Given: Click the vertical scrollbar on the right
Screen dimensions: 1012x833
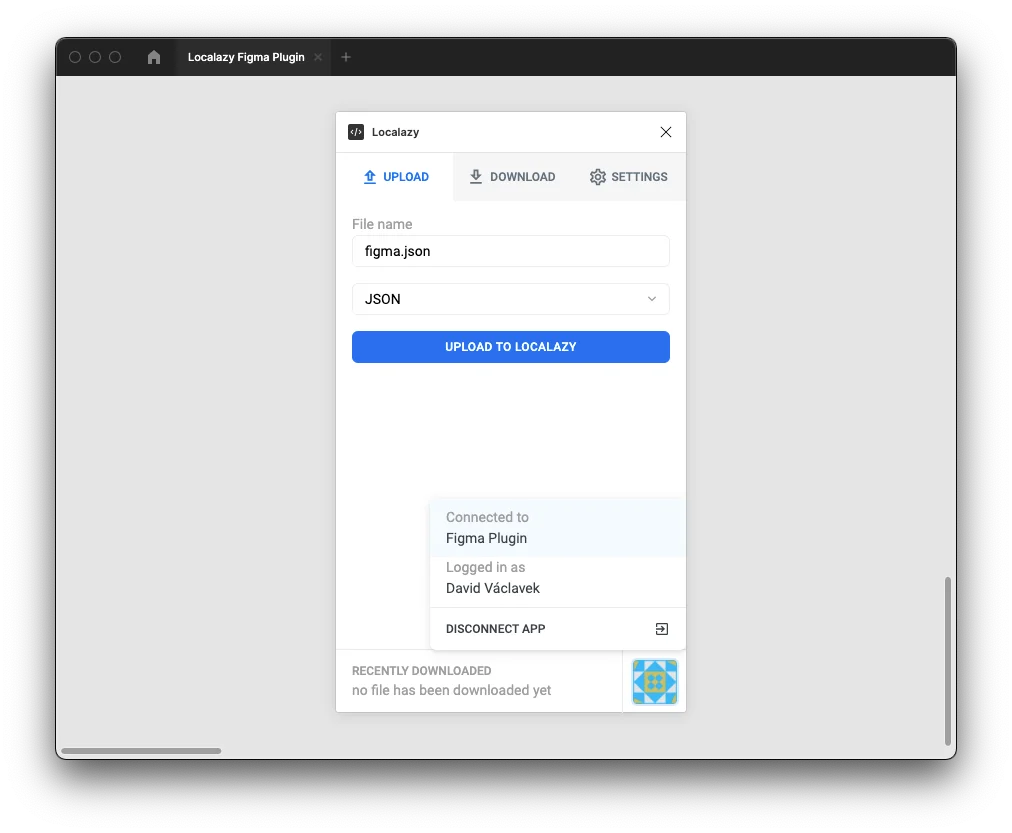Looking at the screenshot, I should pyautogui.click(x=947, y=660).
